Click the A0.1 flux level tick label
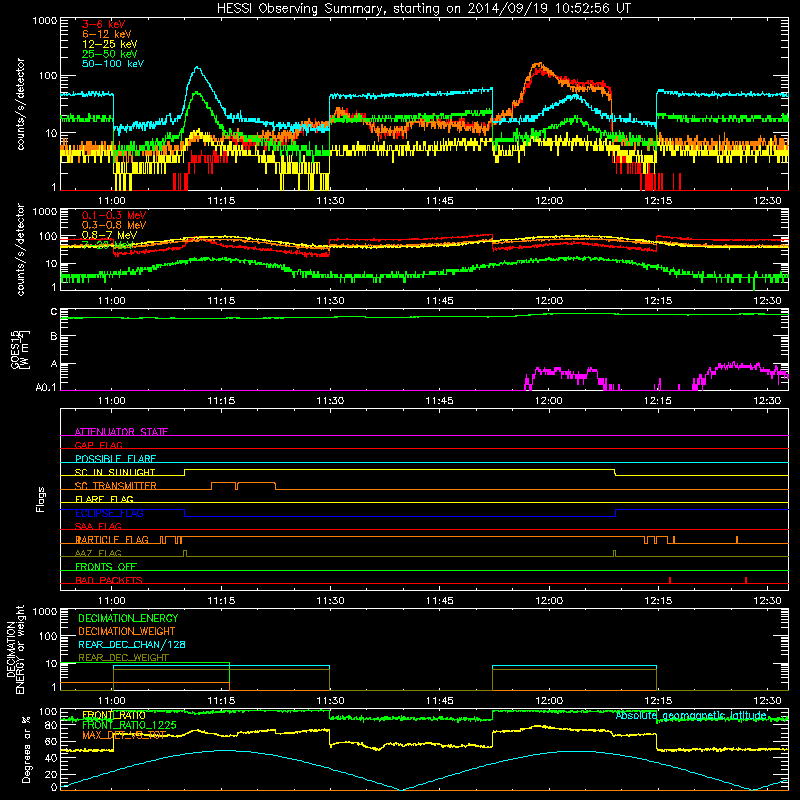This screenshot has height=800, width=800. 46,387
